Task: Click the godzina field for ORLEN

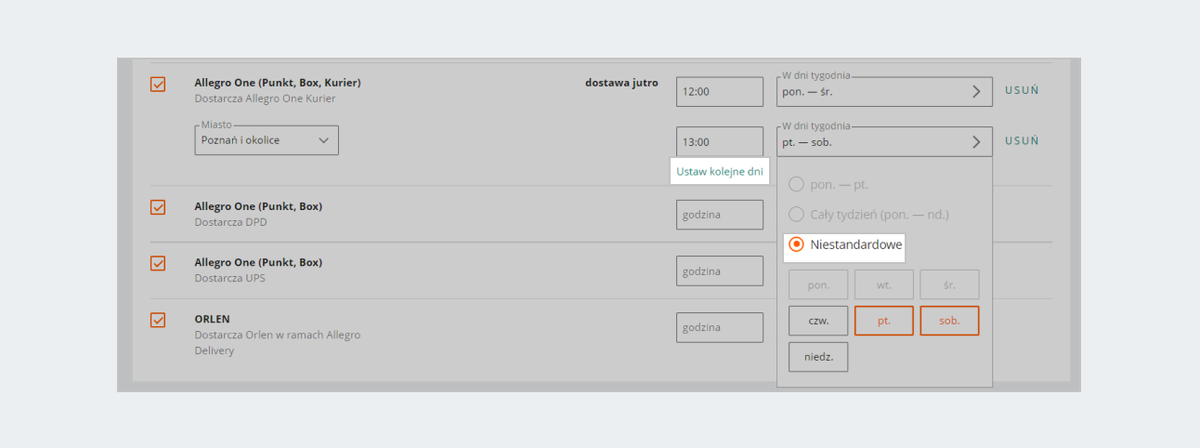Action: pos(719,328)
